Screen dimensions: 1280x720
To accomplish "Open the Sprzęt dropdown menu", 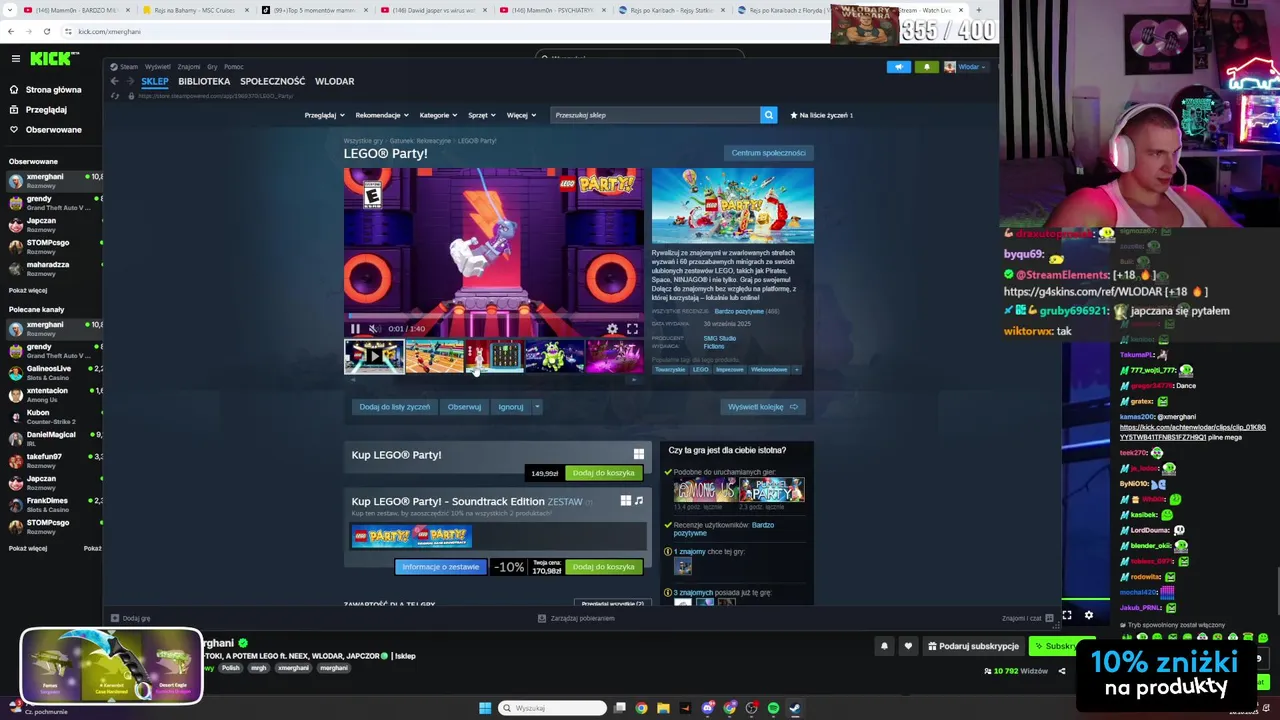I will [x=482, y=115].
